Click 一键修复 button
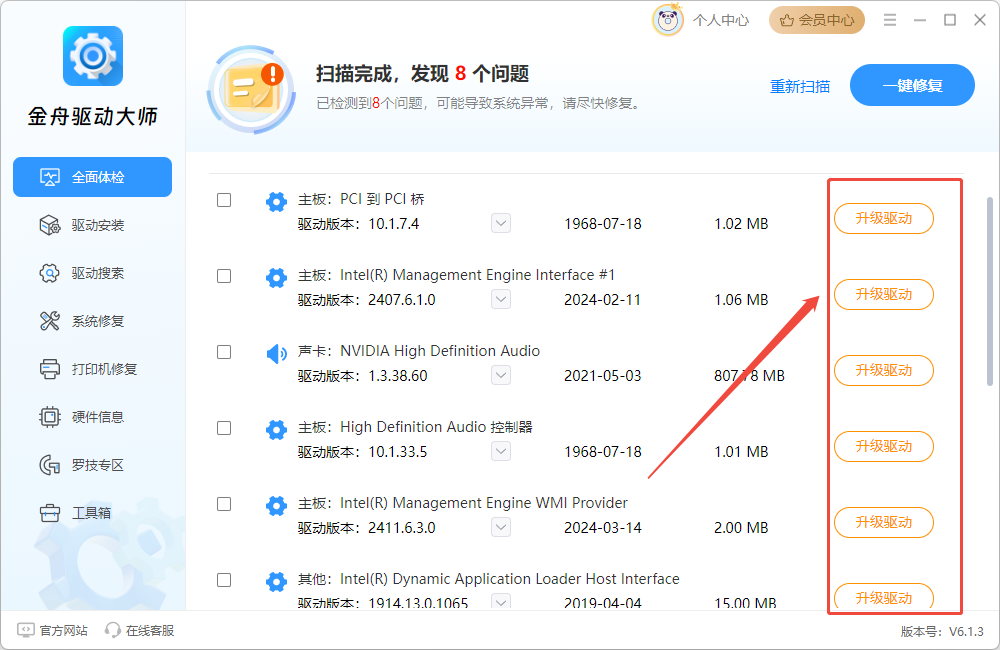Screen dimensions: 1000x650 tap(912, 85)
